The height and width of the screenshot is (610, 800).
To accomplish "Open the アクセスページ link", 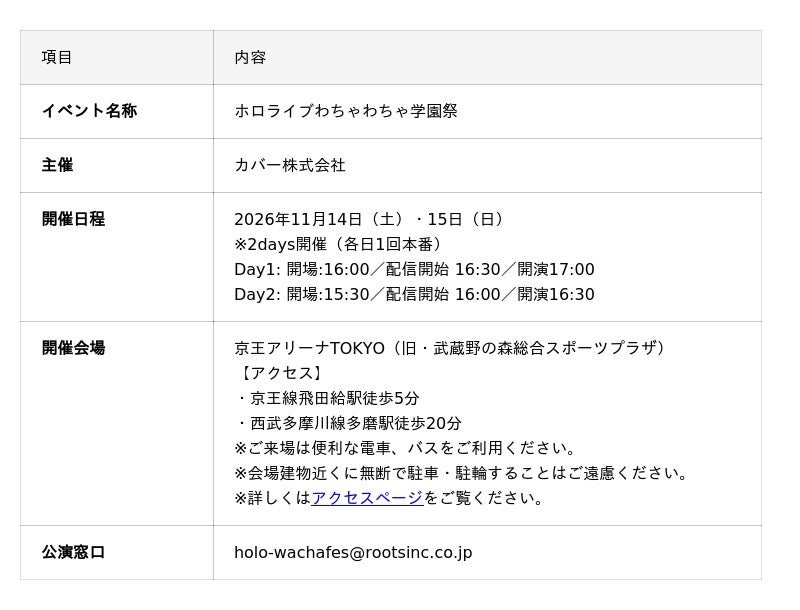I will click(x=367, y=498).
